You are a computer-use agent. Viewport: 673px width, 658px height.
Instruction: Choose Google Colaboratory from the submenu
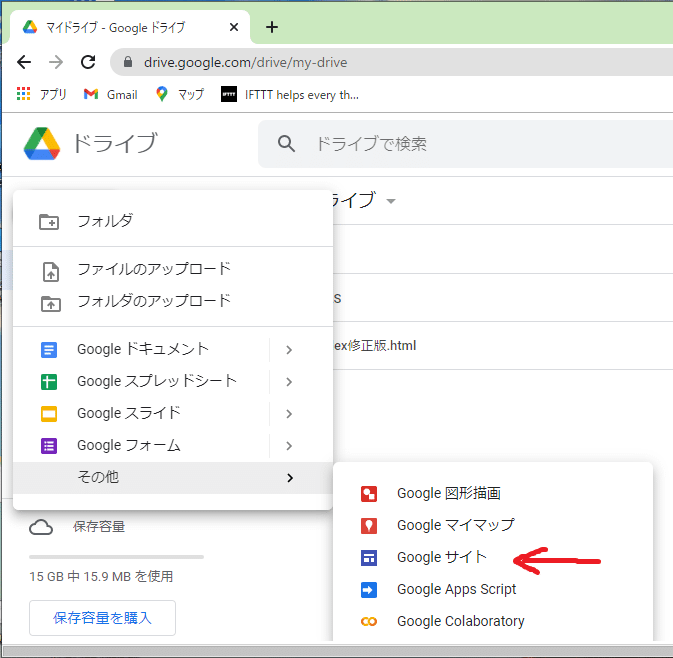(493, 622)
